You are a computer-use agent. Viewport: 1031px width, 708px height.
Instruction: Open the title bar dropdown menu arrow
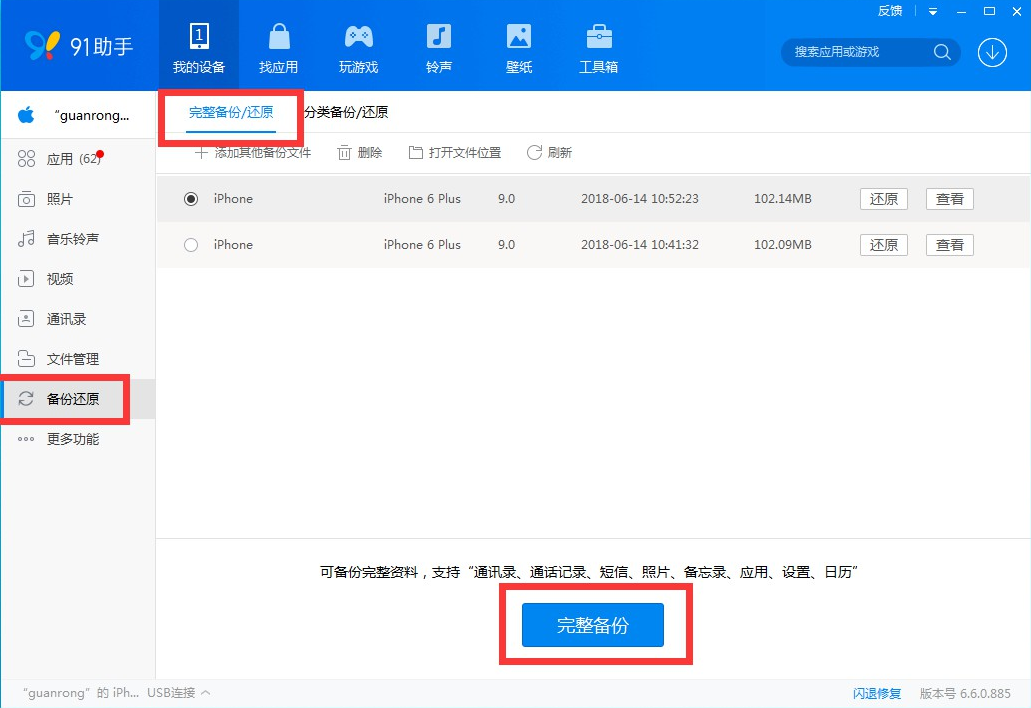[x=932, y=11]
